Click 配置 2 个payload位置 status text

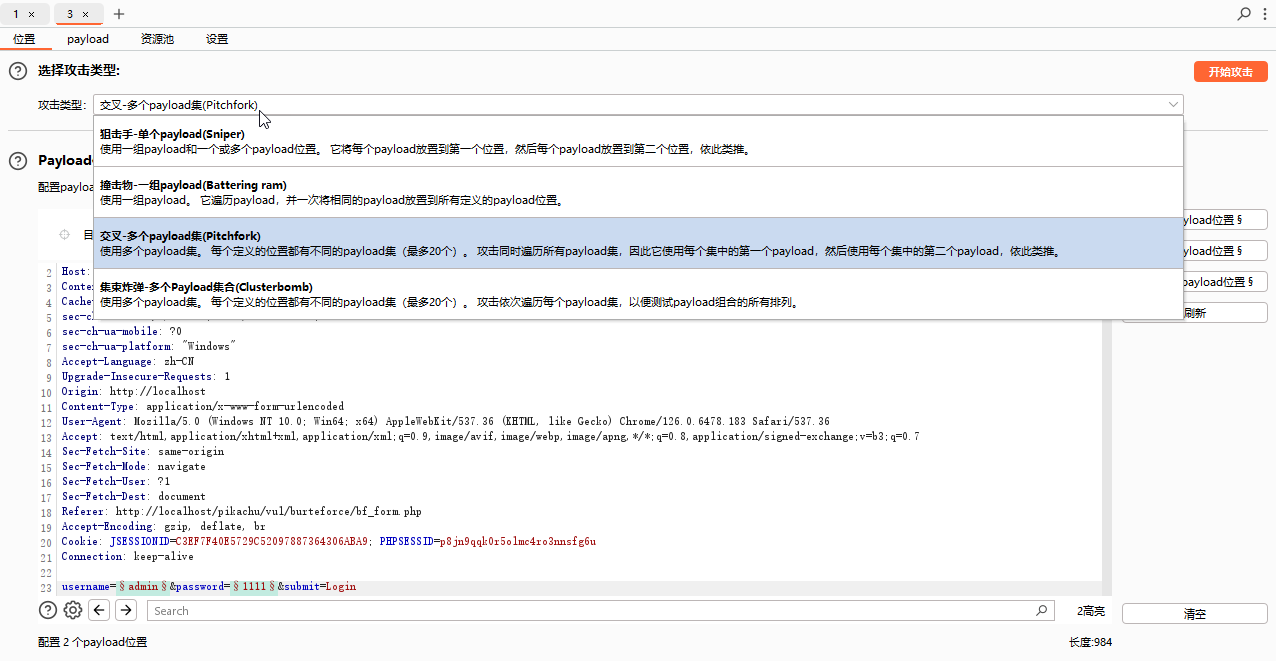coord(92,642)
